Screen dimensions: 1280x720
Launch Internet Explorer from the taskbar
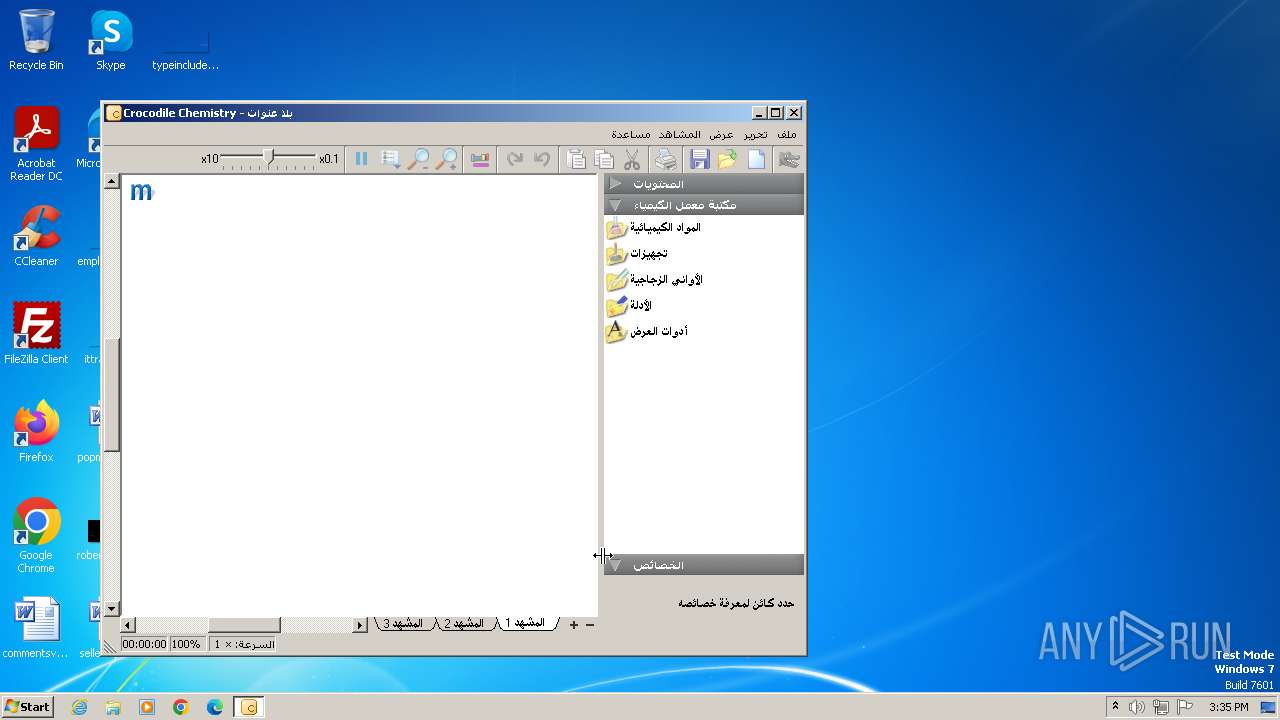[79, 707]
